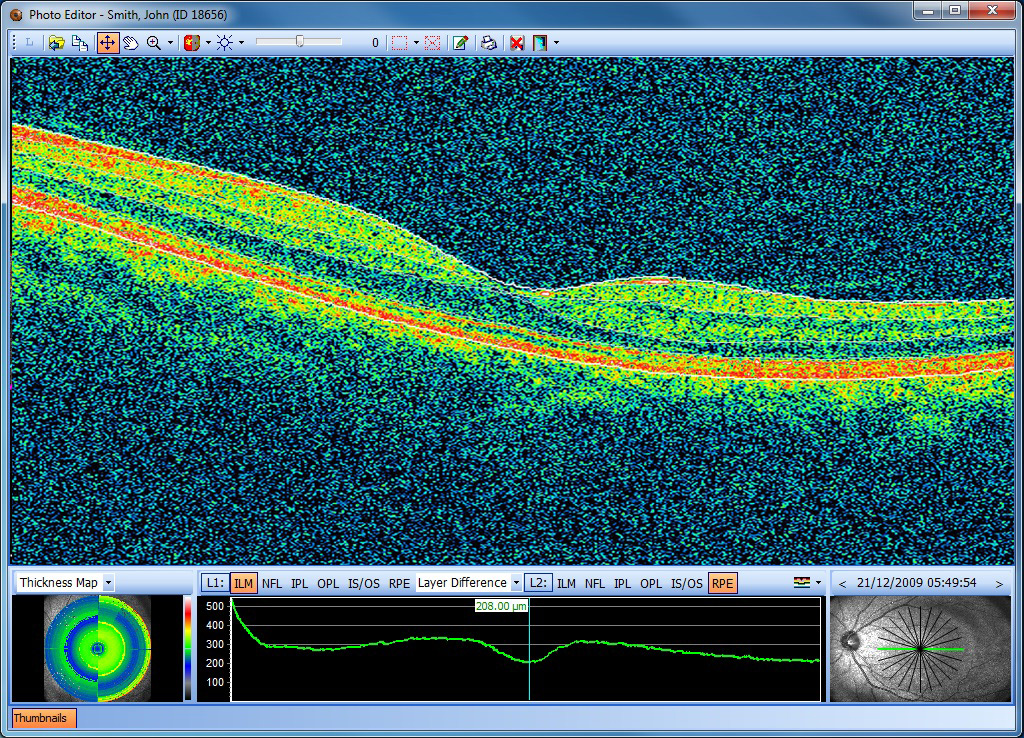1024x738 pixels.
Task: Toggle L2 NFL layer button
Action: click(594, 583)
